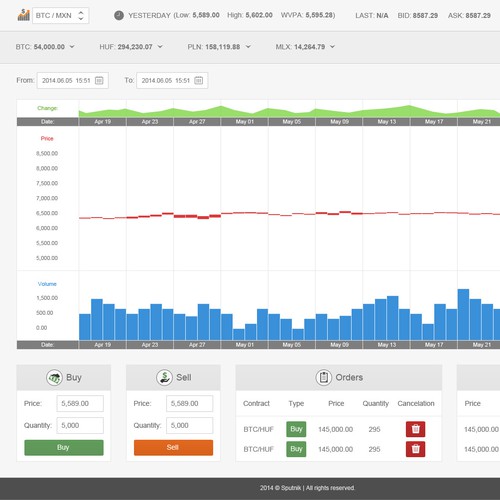500x500 pixels.
Task: Click the first row's 145,000.00 price in Orders
Action: point(335,429)
